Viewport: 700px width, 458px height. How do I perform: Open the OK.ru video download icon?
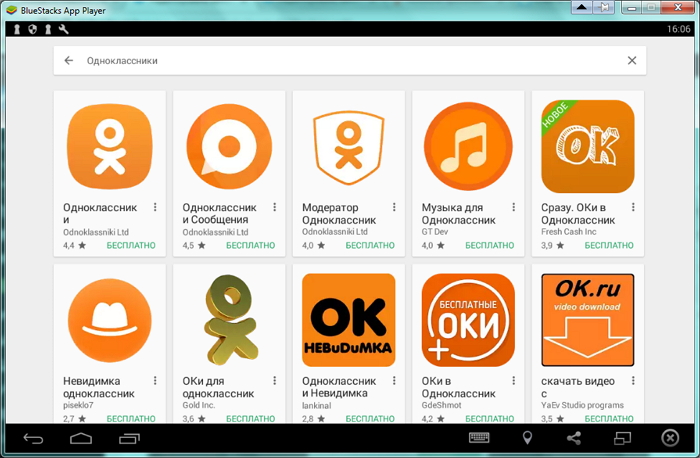coord(588,320)
